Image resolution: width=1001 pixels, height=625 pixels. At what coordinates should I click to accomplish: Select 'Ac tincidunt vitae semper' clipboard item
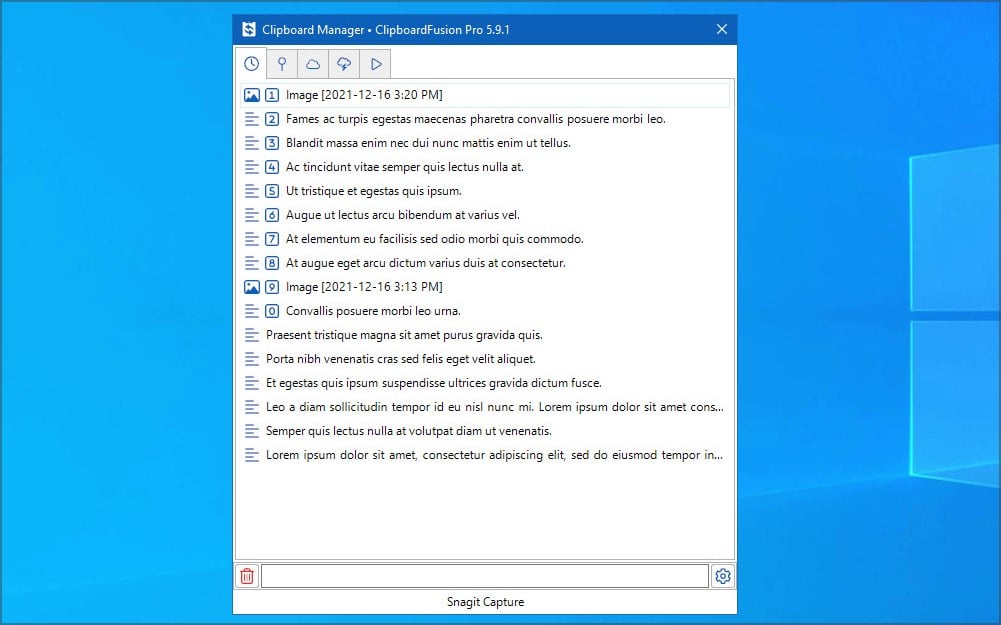[404, 167]
